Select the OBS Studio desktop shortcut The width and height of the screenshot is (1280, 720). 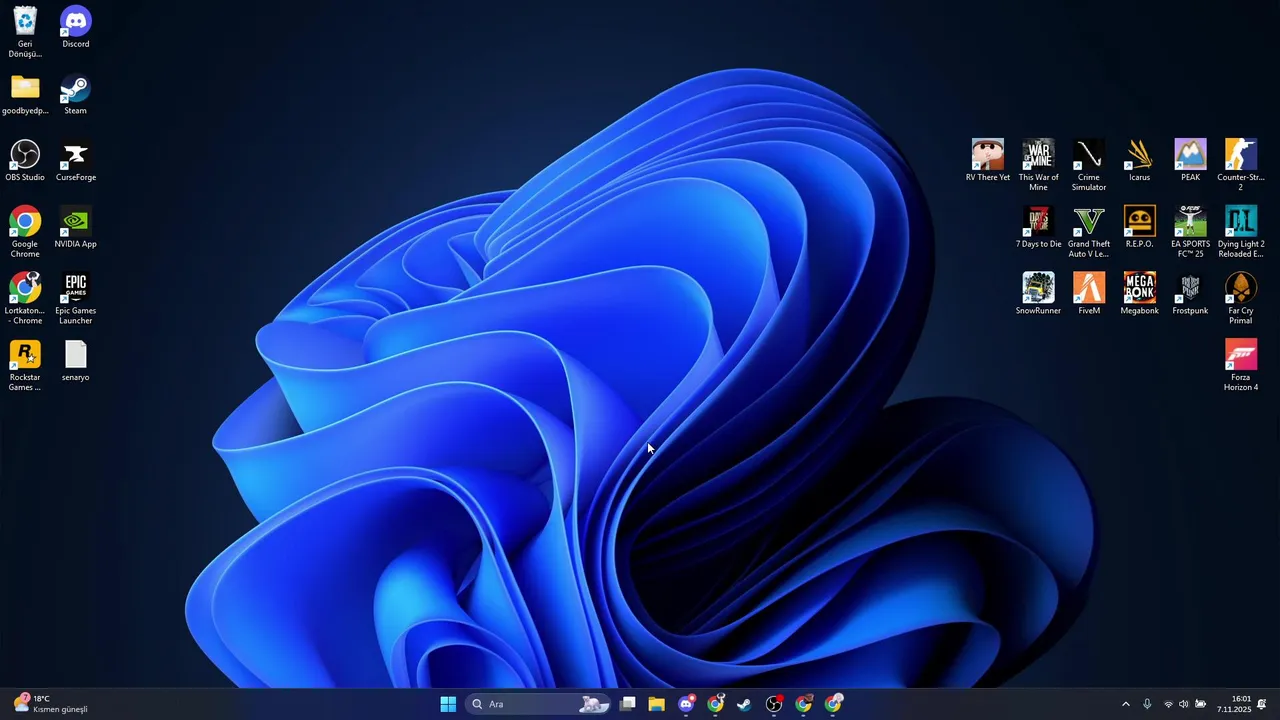tap(25, 160)
